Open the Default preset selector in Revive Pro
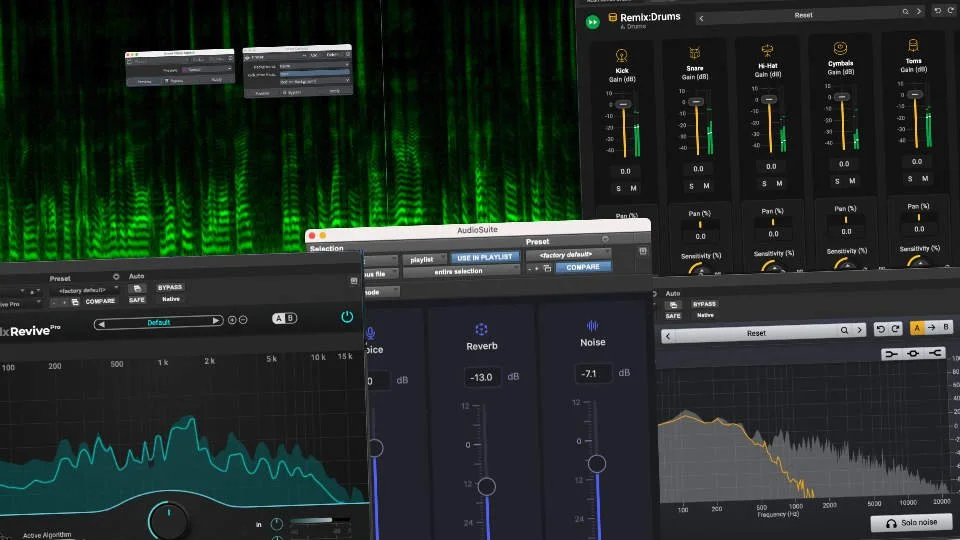This screenshot has width=960, height=540. [158, 323]
